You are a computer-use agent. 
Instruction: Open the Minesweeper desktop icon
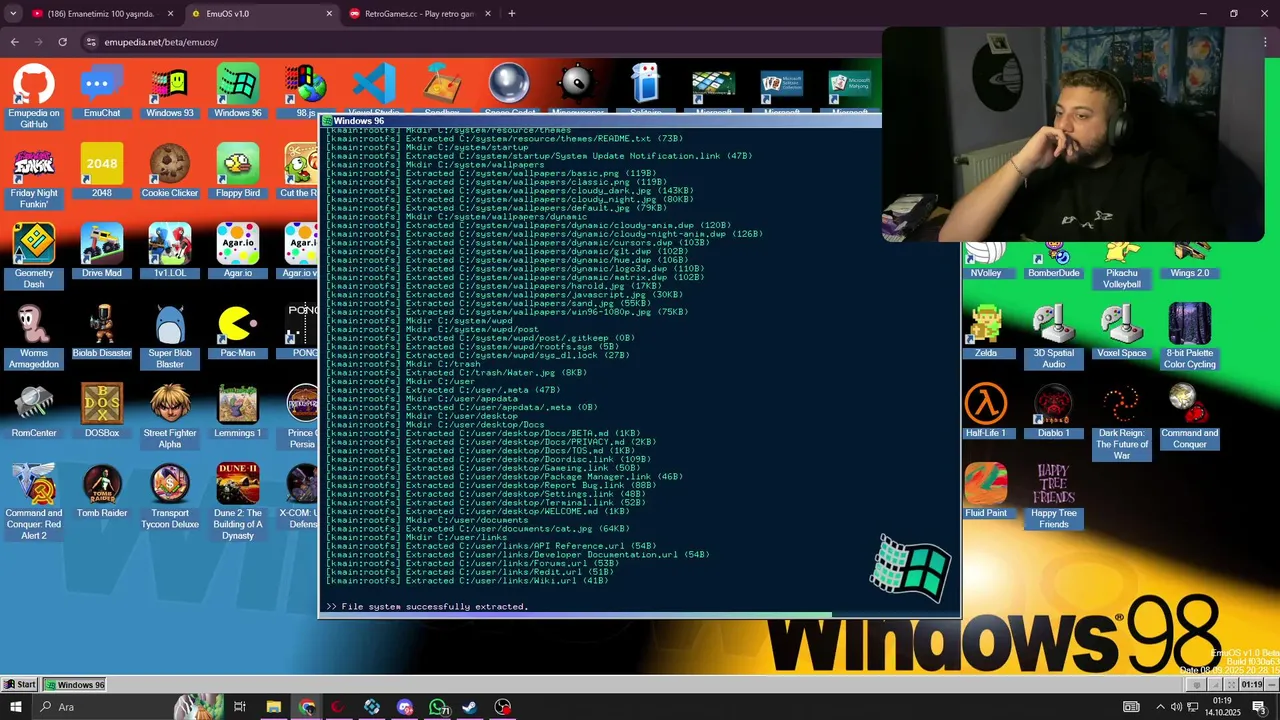coord(578,88)
